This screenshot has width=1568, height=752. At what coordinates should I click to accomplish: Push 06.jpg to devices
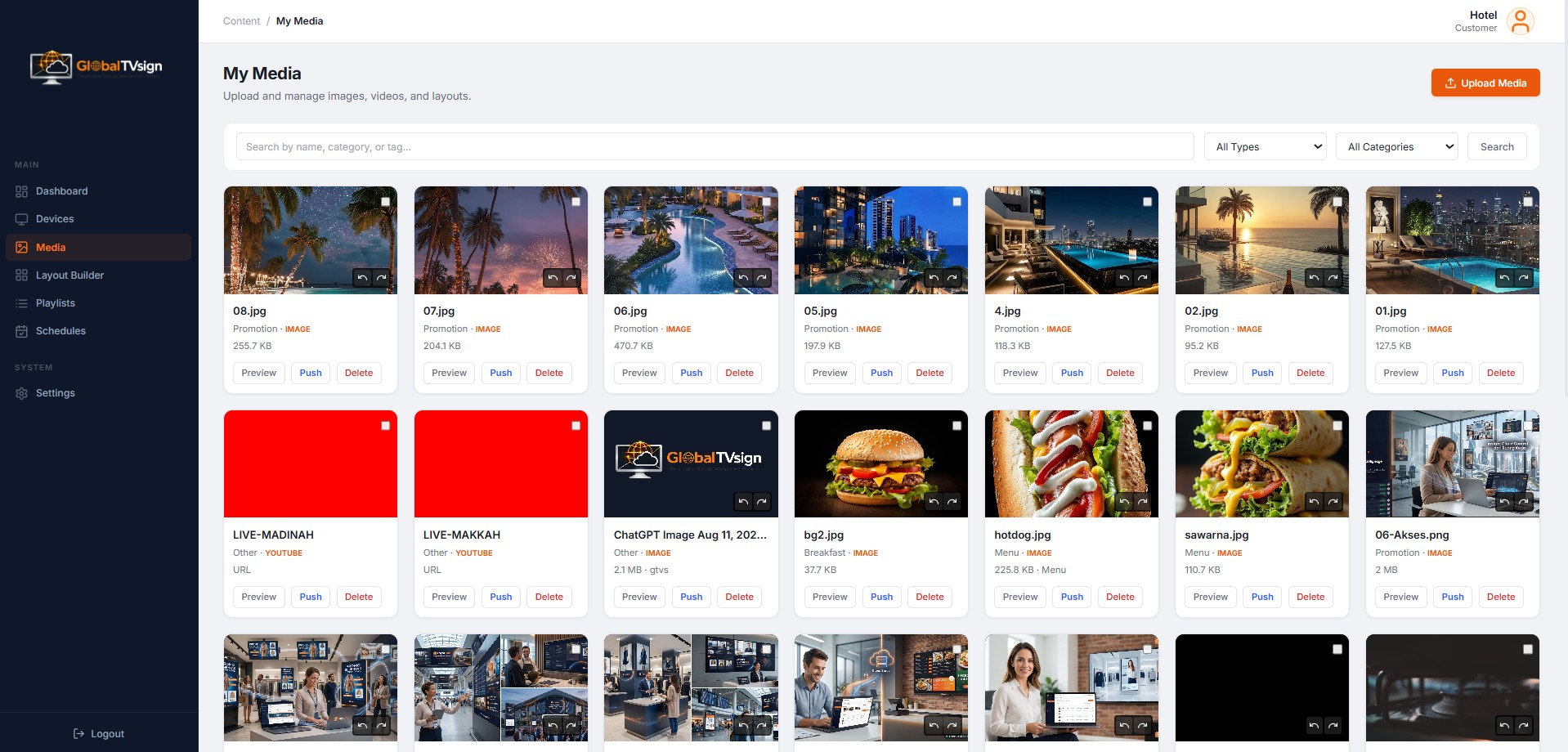tap(692, 373)
